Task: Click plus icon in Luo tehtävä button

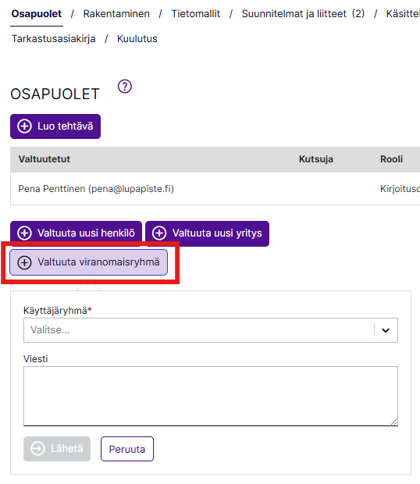Action: (x=24, y=126)
